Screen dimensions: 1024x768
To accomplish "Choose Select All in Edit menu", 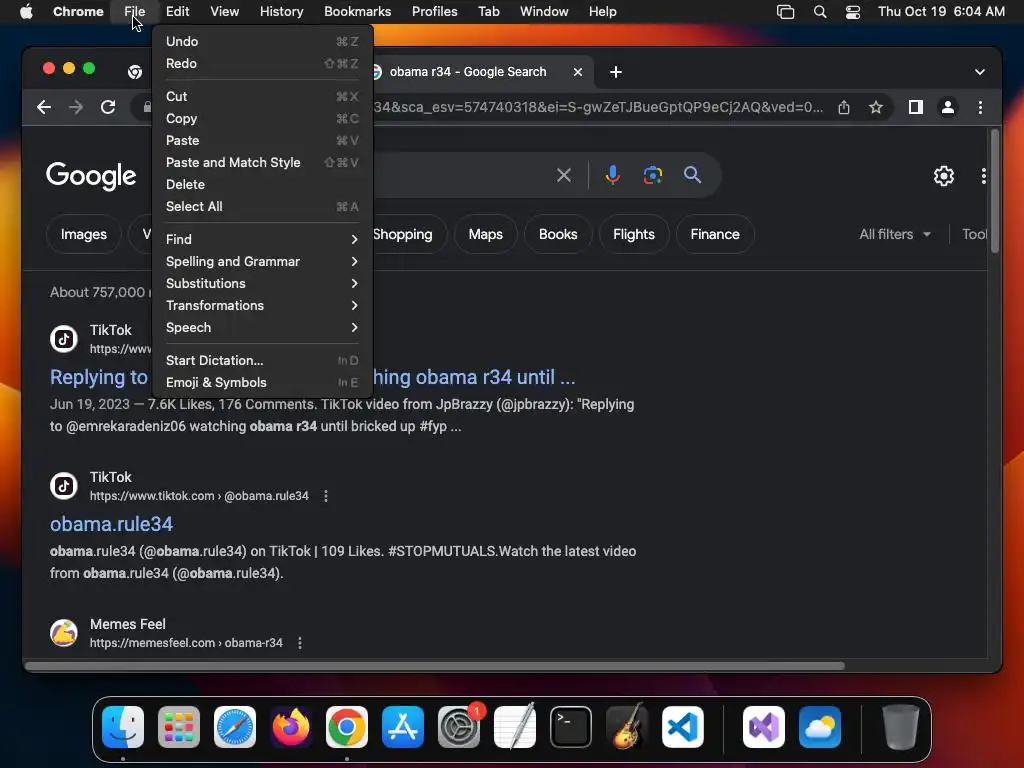I will [x=262, y=206].
